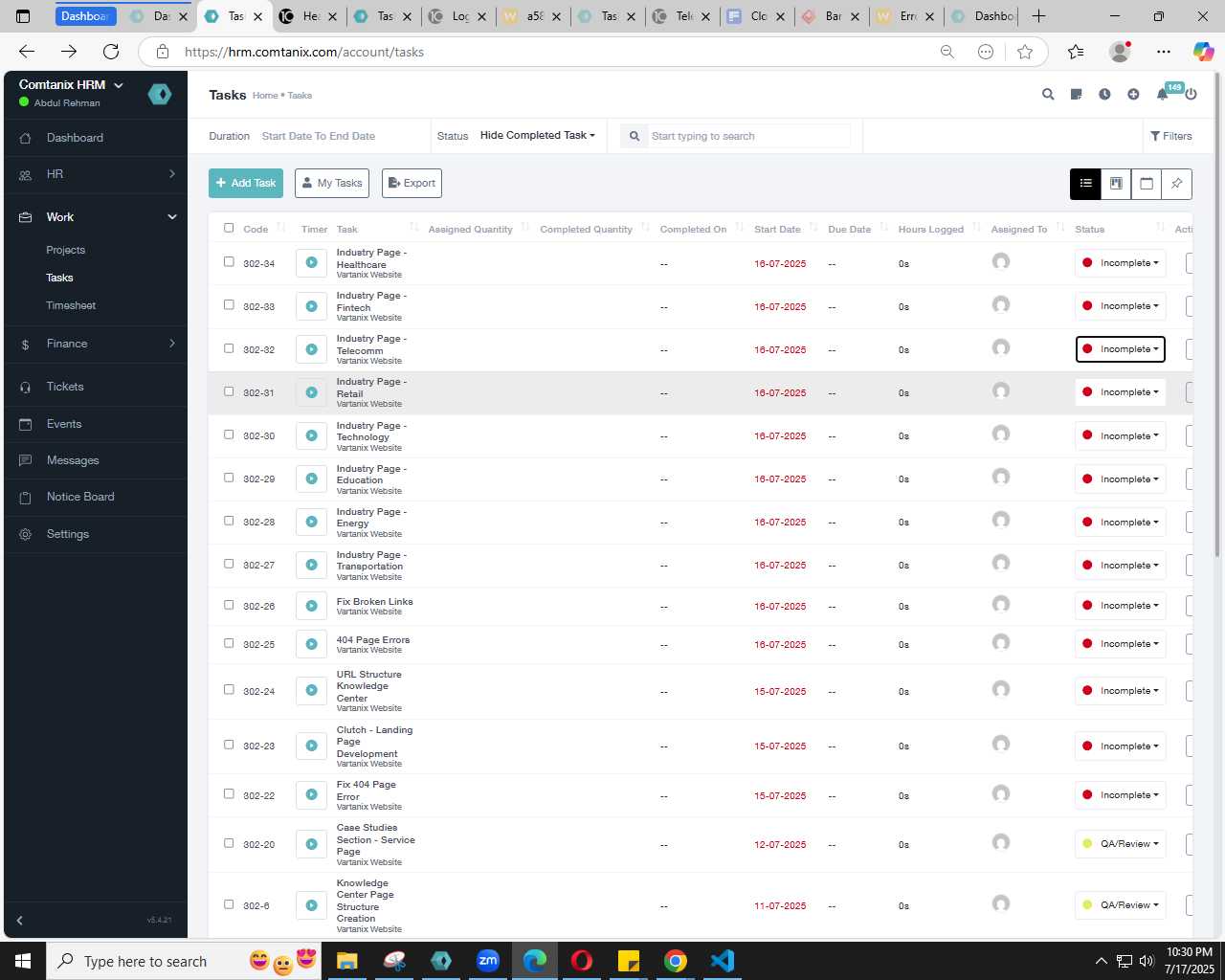Open the Filters panel
Image resolution: width=1225 pixels, height=980 pixels.
pos(1171,136)
